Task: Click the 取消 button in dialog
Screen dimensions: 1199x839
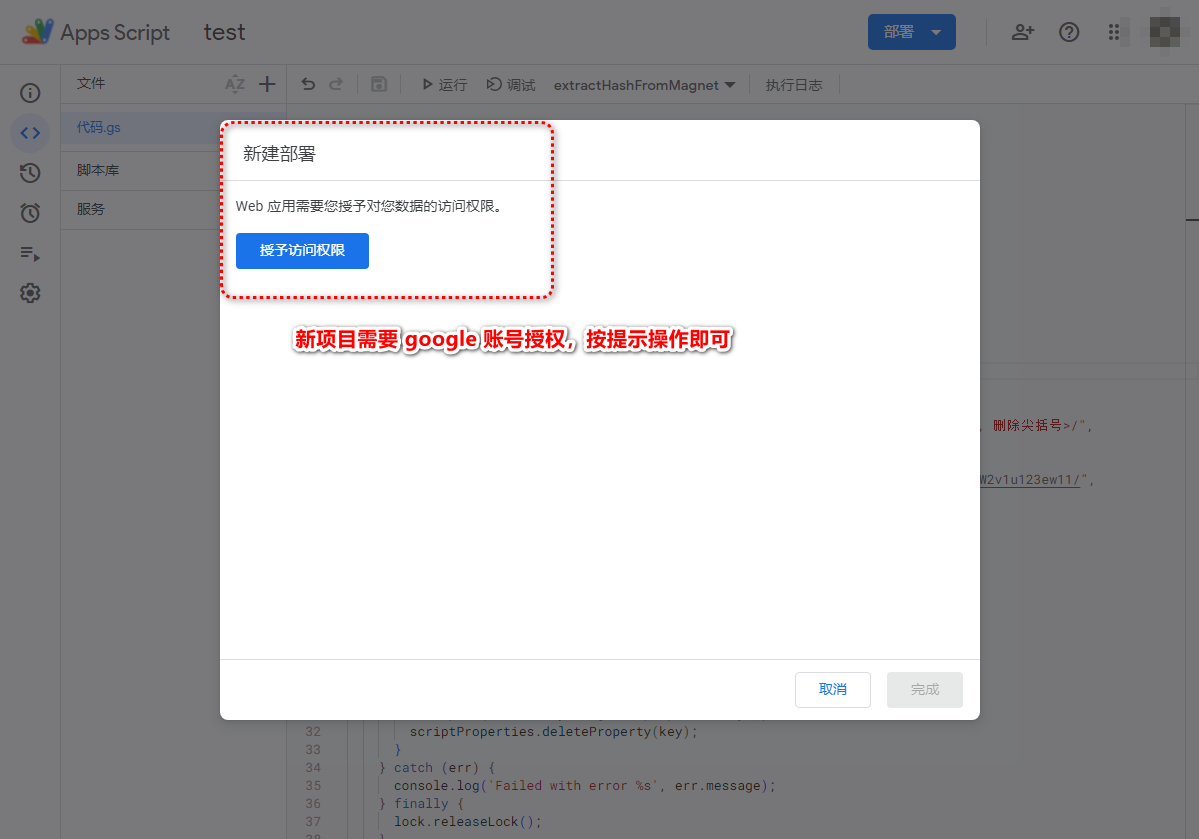Action: coord(833,690)
